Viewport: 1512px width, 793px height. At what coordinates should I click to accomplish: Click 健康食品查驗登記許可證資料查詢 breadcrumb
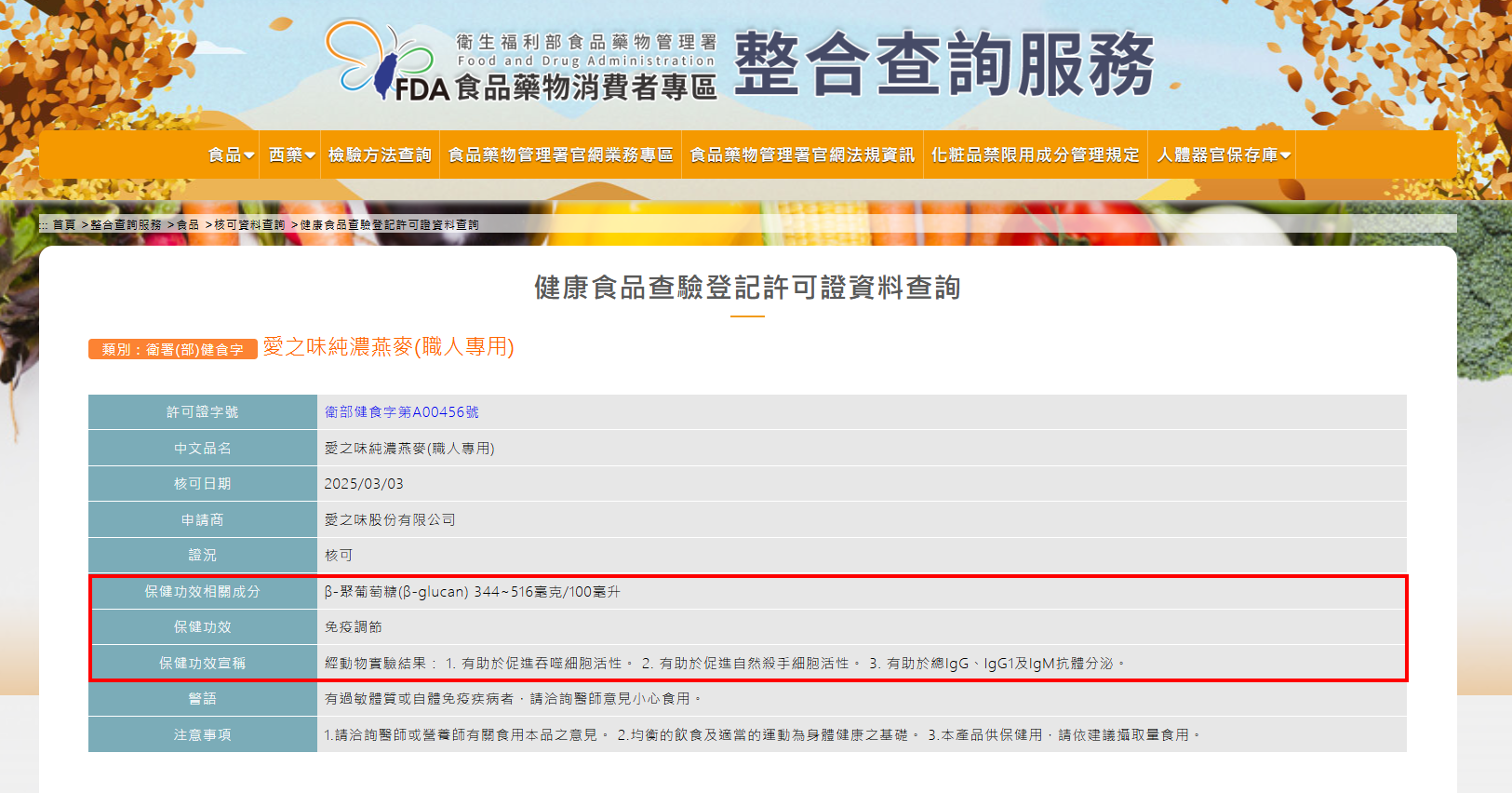[x=389, y=225]
